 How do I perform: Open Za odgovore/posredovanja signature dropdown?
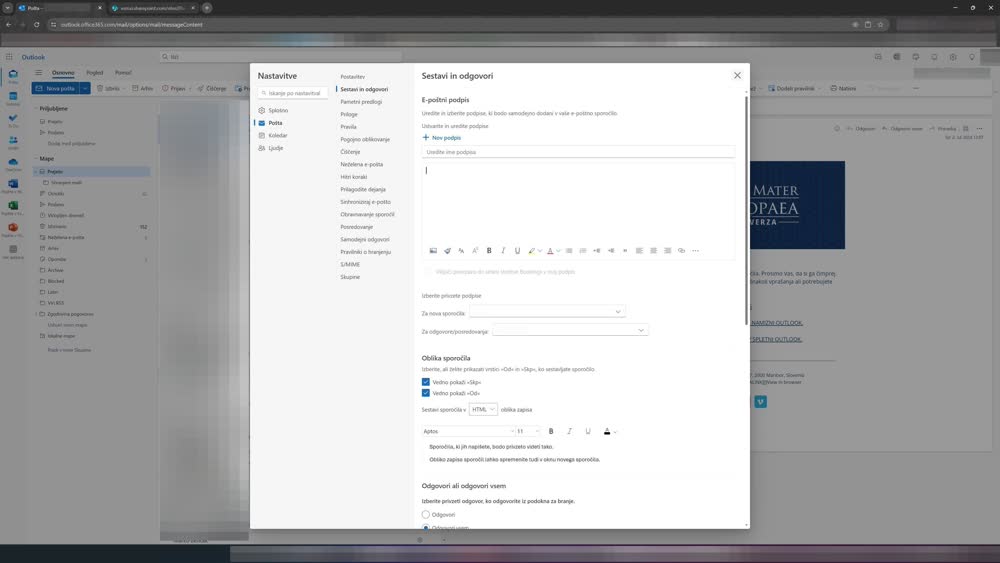570,330
